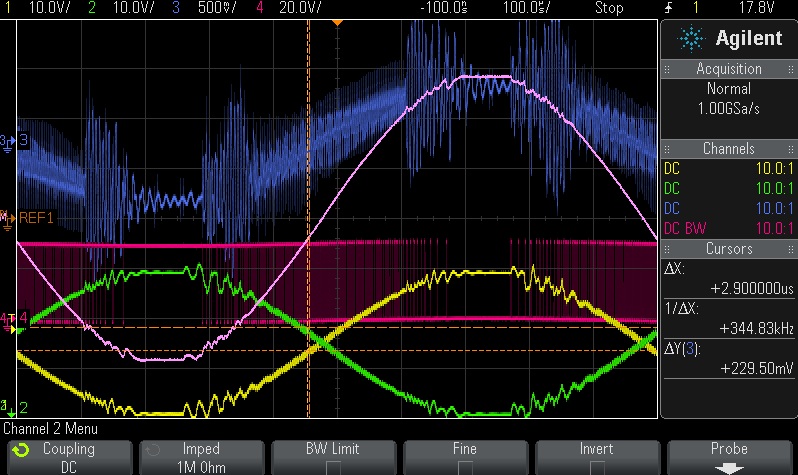This screenshot has width=798, height=475.
Task: Click the 1/ΔX +344.83kHz reading
Action: (x=729, y=319)
